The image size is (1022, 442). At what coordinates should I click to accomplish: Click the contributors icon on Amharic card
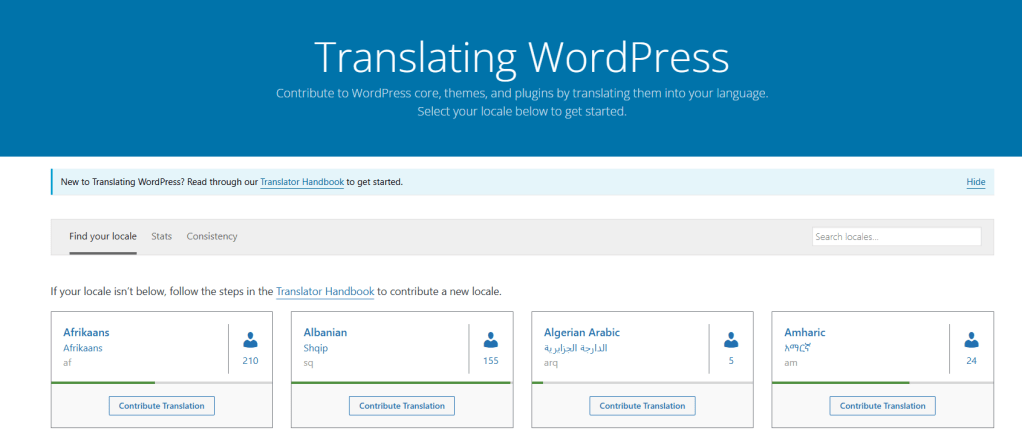pos(972,340)
